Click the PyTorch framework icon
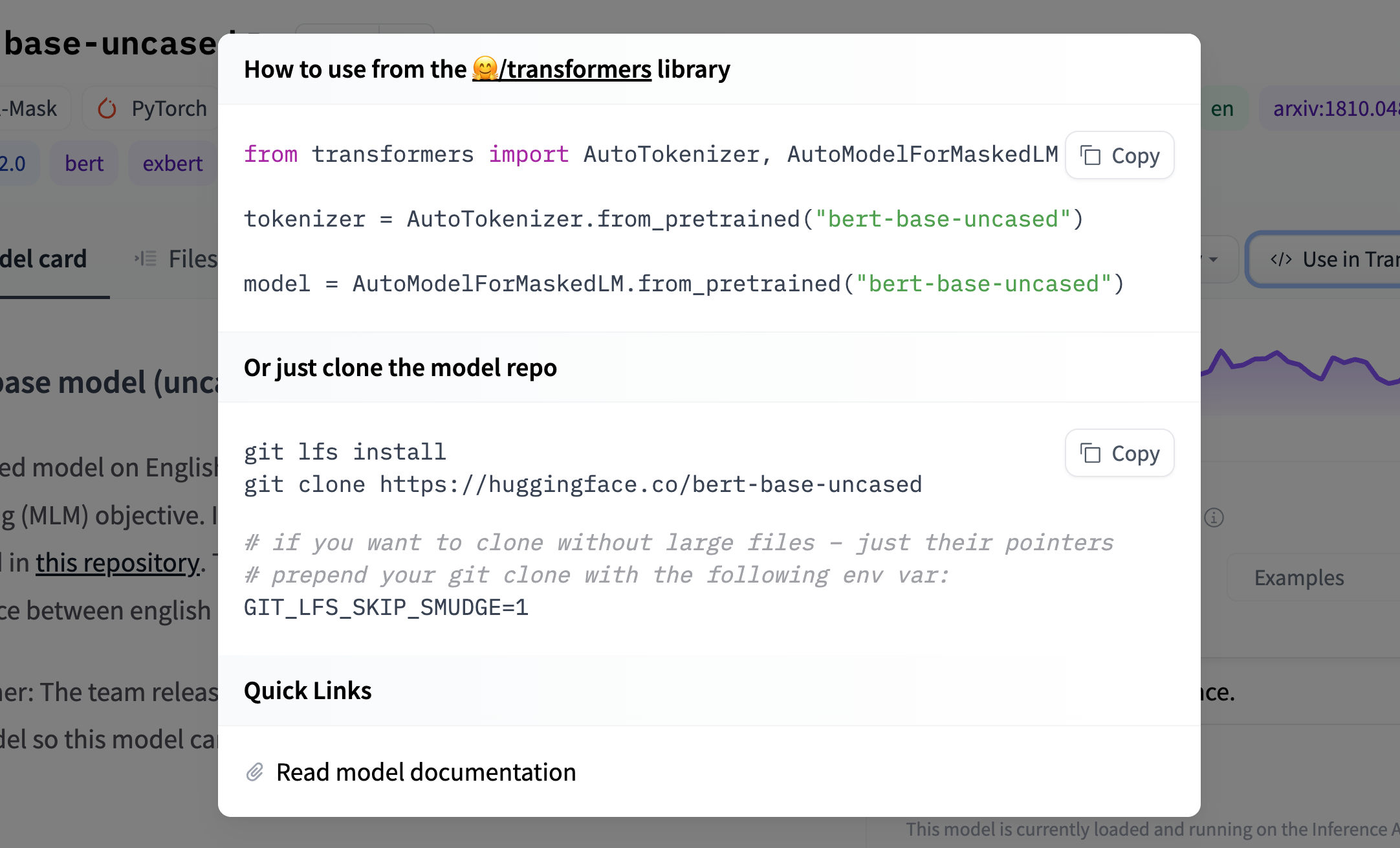The height and width of the screenshot is (848, 1400). [107, 107]
